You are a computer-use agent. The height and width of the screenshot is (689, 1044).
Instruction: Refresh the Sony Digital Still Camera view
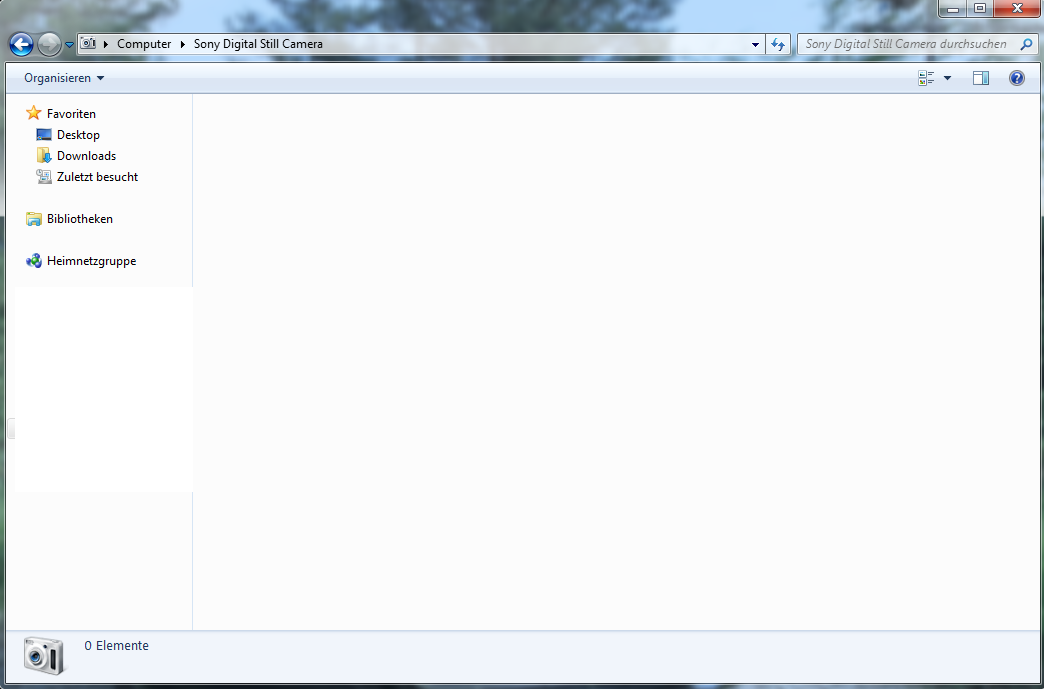pyautogui.click(x=778, y=45)
